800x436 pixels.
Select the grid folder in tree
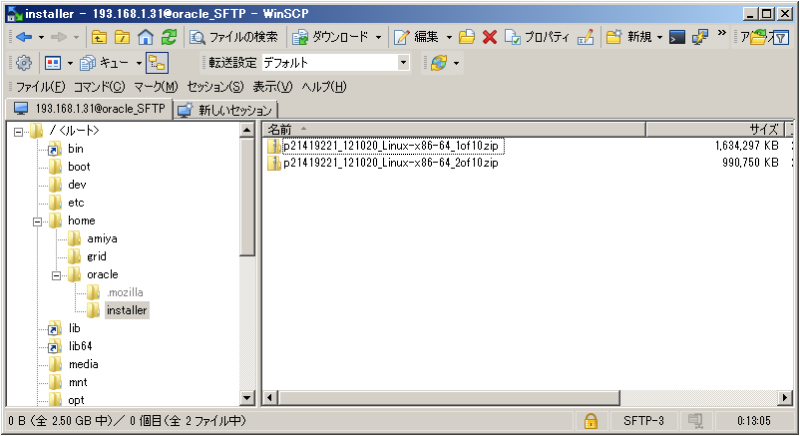click(96, 257)
